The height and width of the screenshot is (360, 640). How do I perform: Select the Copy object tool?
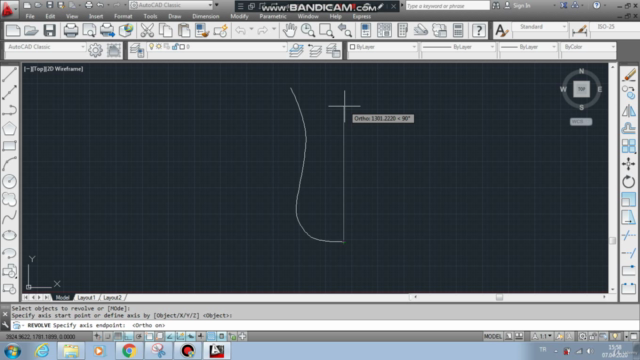click(629, 93)
